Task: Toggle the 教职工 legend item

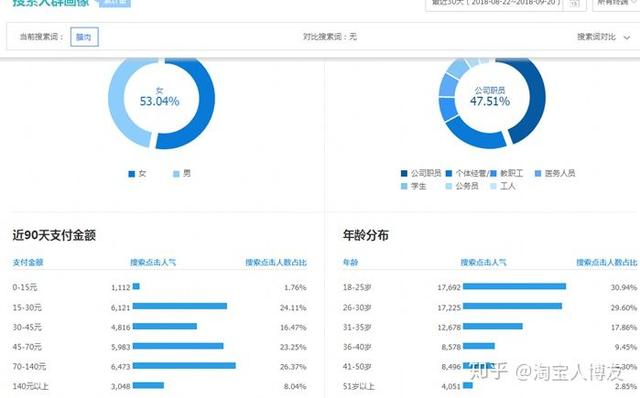Action: click(x=507, y=173)
